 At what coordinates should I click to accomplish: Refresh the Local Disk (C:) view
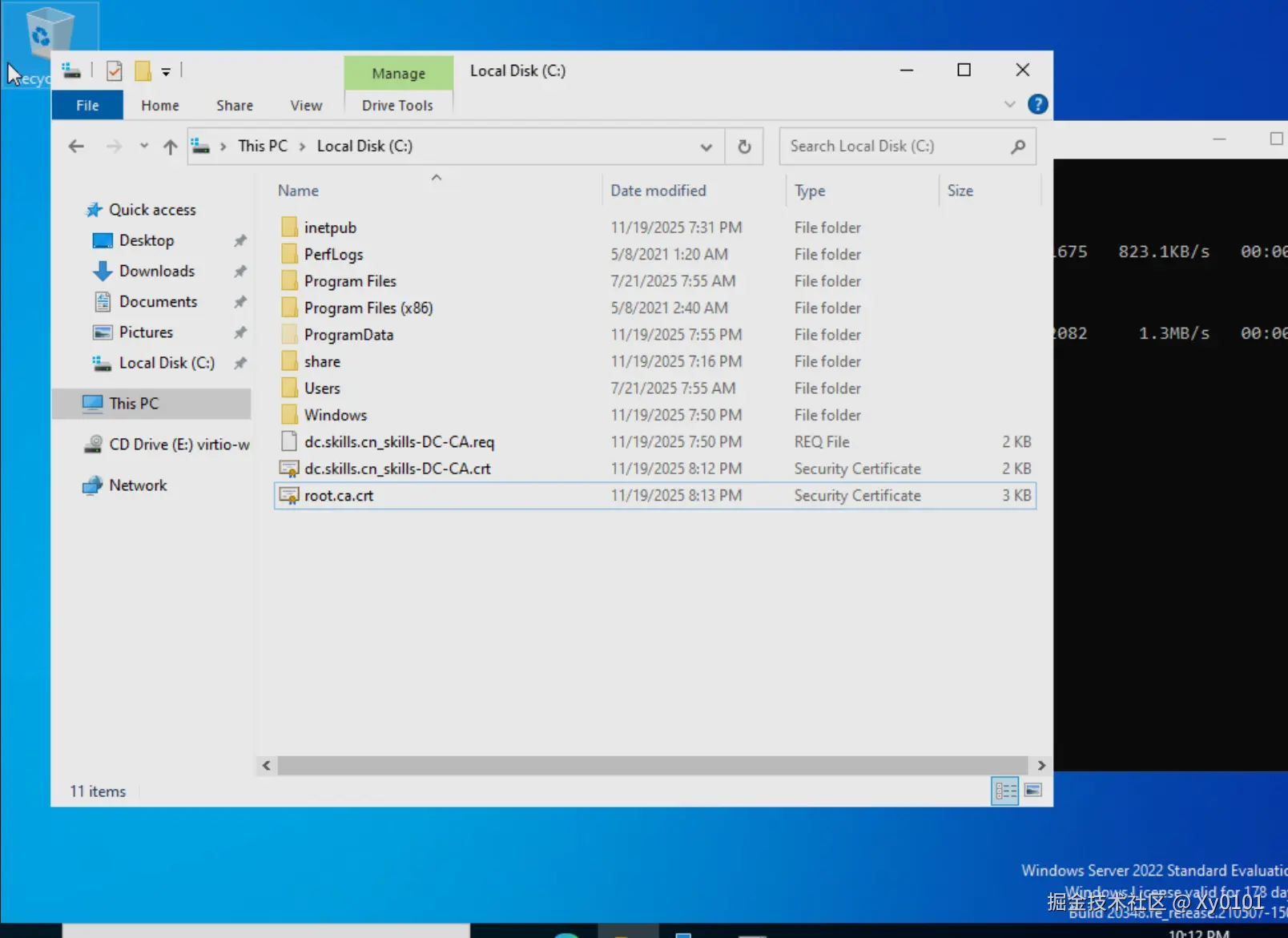point(744,147)
